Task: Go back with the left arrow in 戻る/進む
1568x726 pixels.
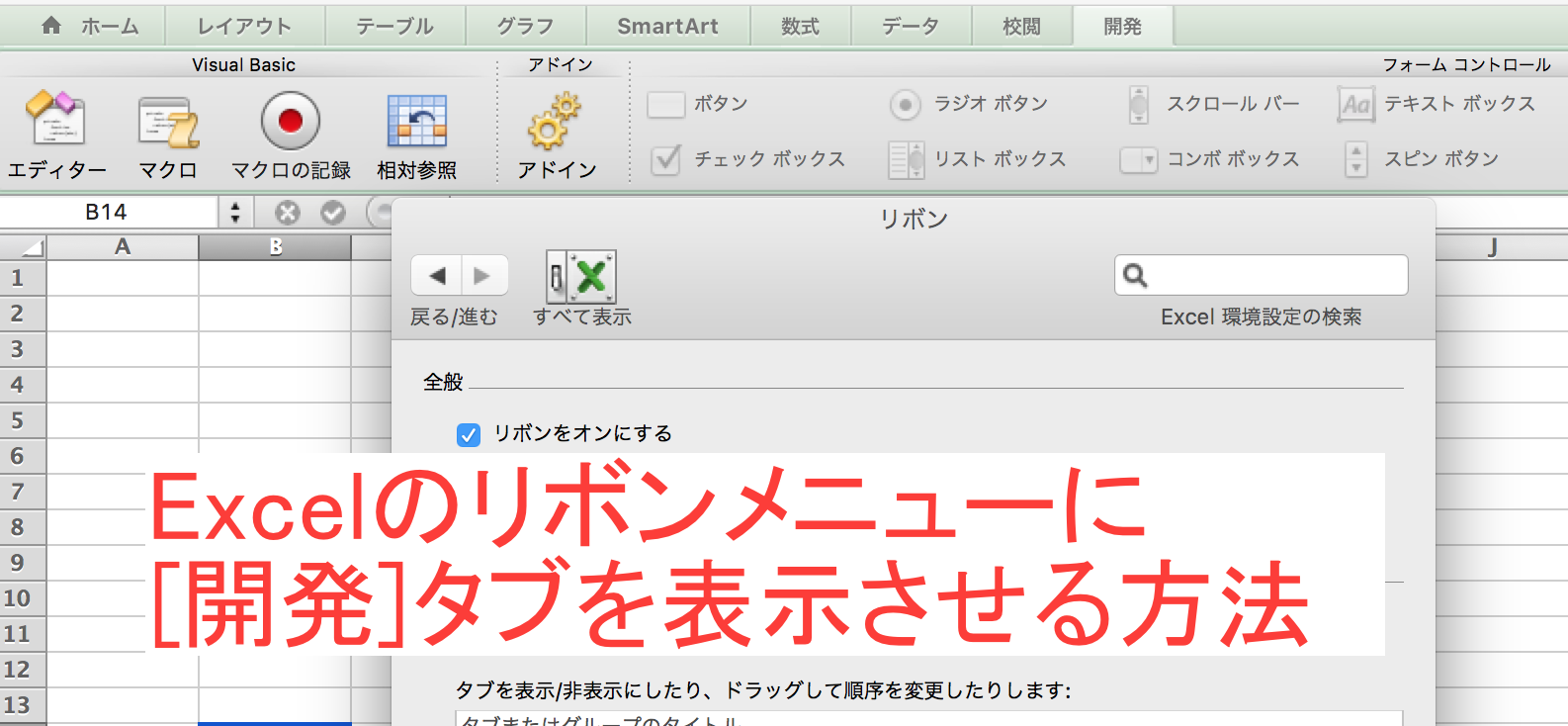Action: (x=436, y=275)
